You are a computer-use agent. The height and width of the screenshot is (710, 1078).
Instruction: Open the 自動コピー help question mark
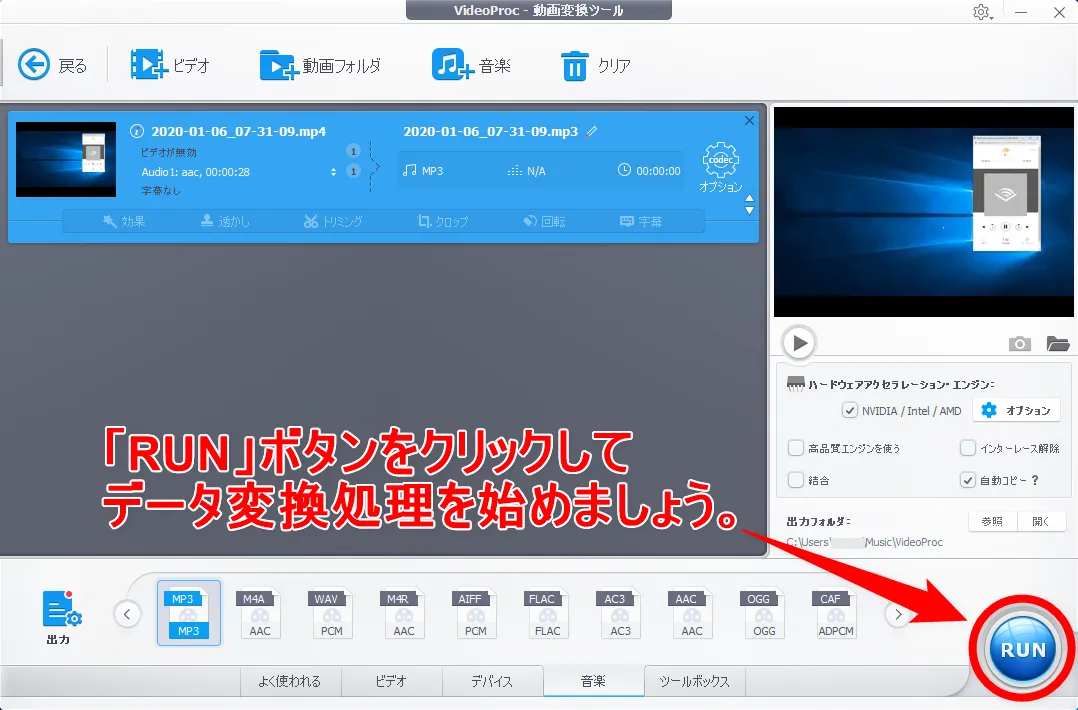point(1035,480)
